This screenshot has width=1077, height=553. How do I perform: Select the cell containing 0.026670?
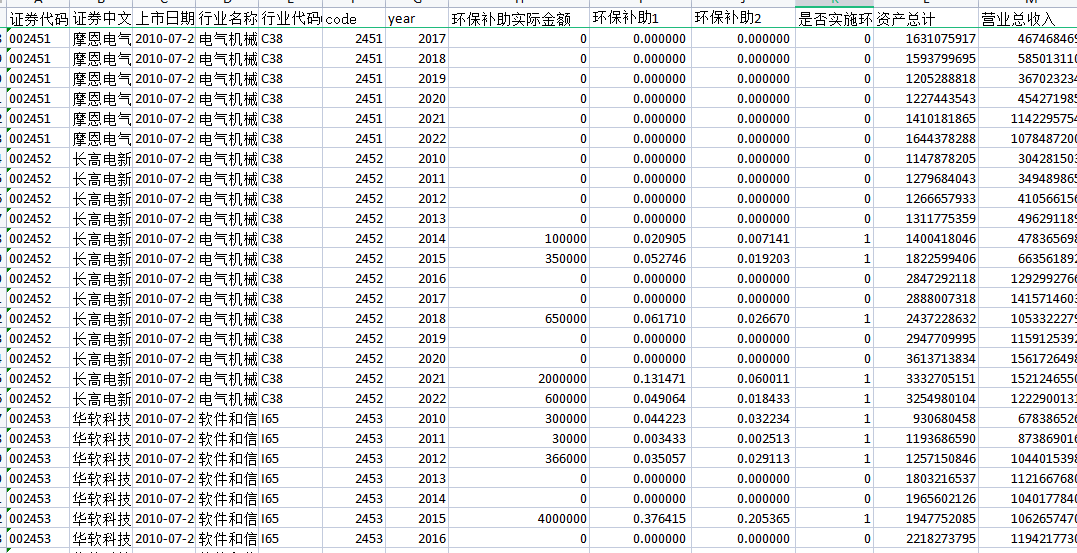pos(744,318)
